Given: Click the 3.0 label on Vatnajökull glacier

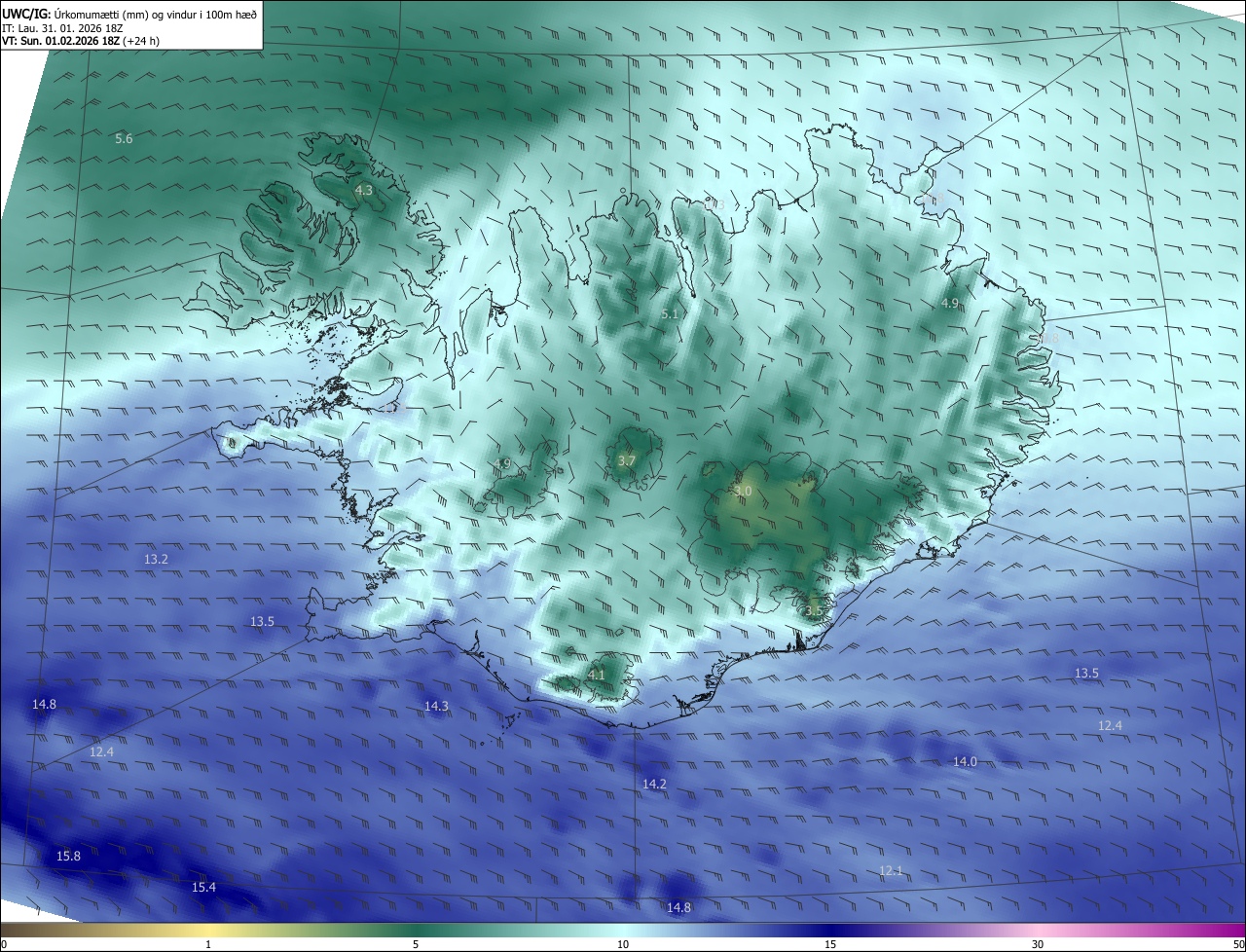Looking at the screenshot, I should pyautogui.click(x=743, y=492).
